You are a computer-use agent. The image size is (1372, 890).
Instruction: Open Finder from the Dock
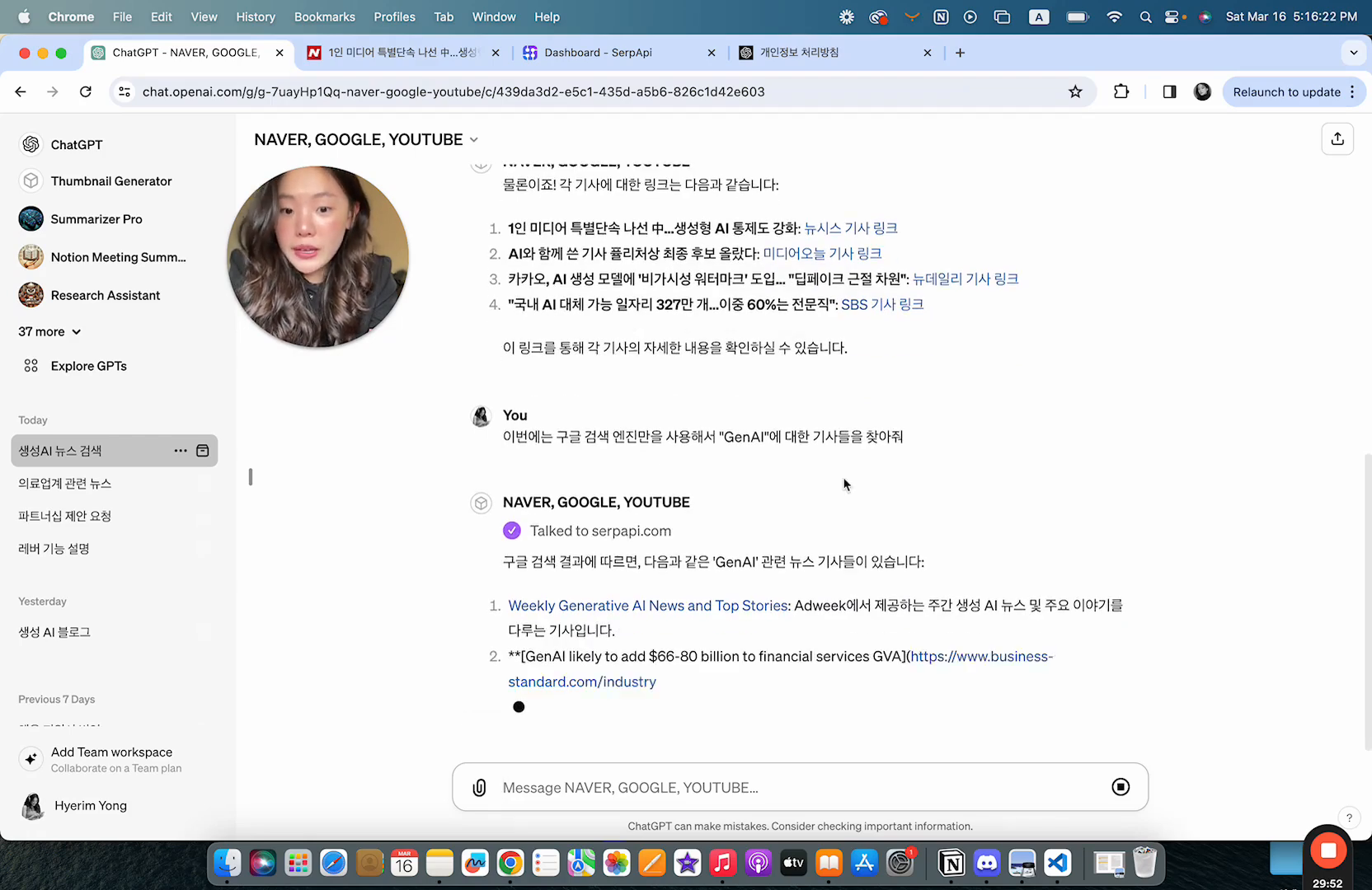228,863
